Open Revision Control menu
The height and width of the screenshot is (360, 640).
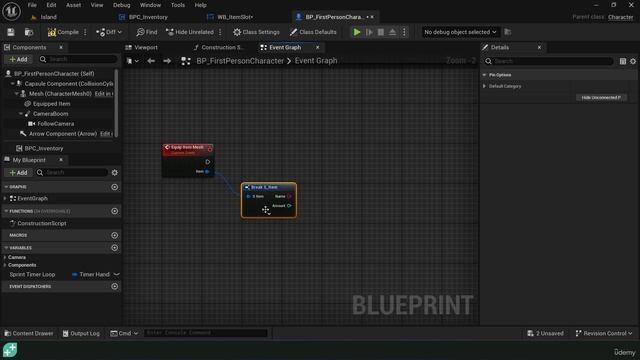pos(604,333)
